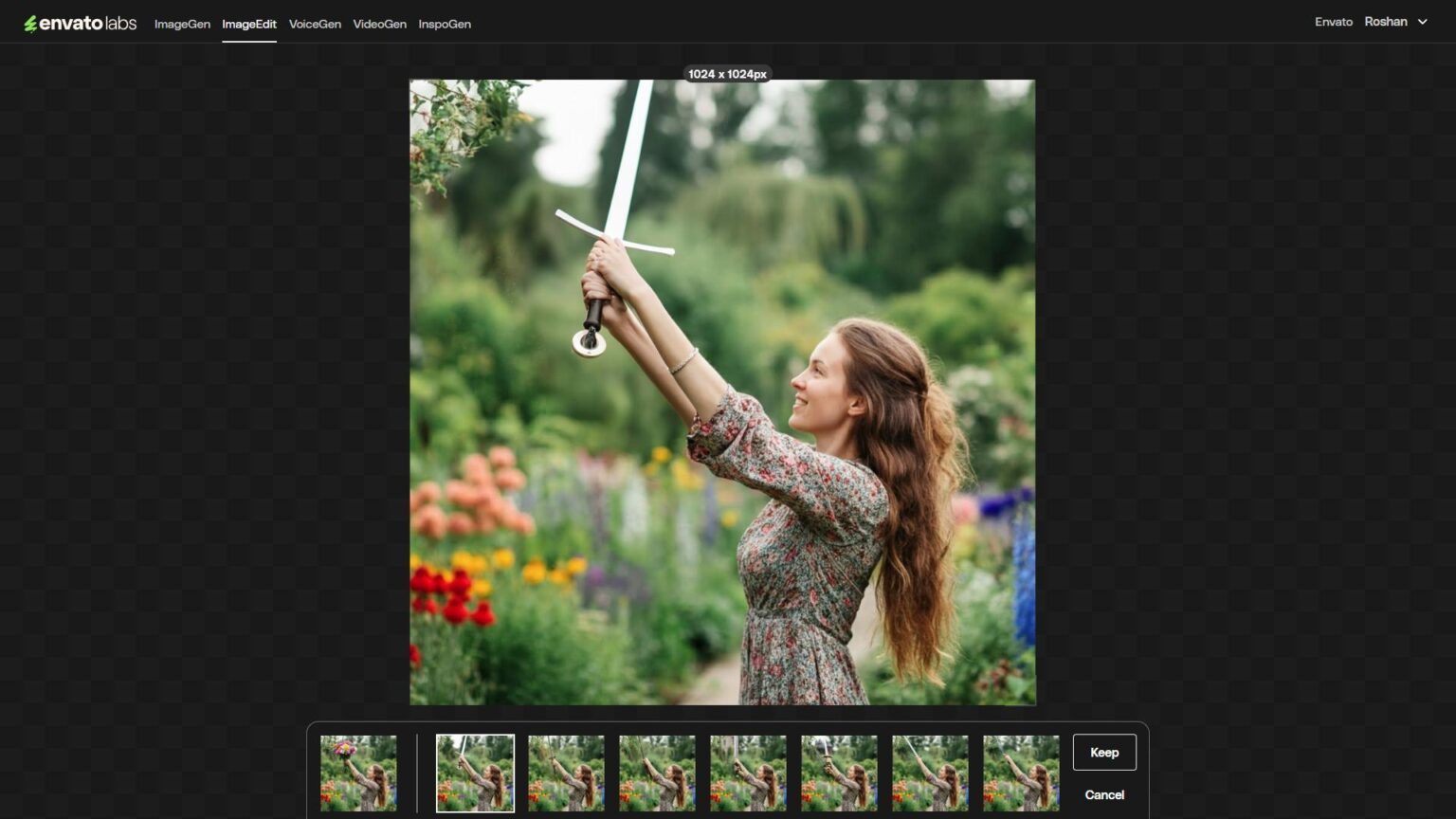Open the VideoGen section
This screenshot has height=819, width=1456.
click(379, 24)
